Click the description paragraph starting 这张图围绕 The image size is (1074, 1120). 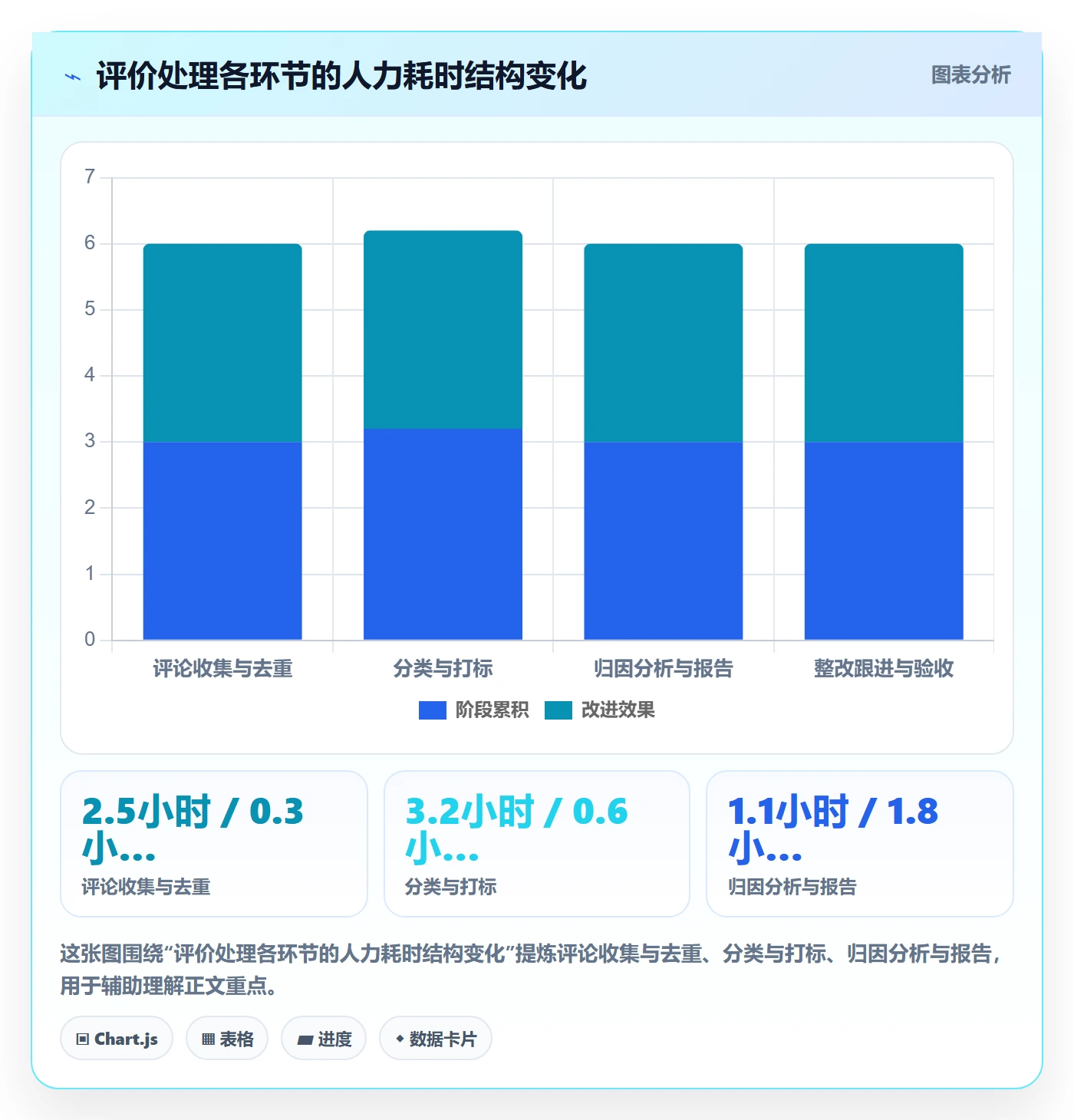coord(531,970)
